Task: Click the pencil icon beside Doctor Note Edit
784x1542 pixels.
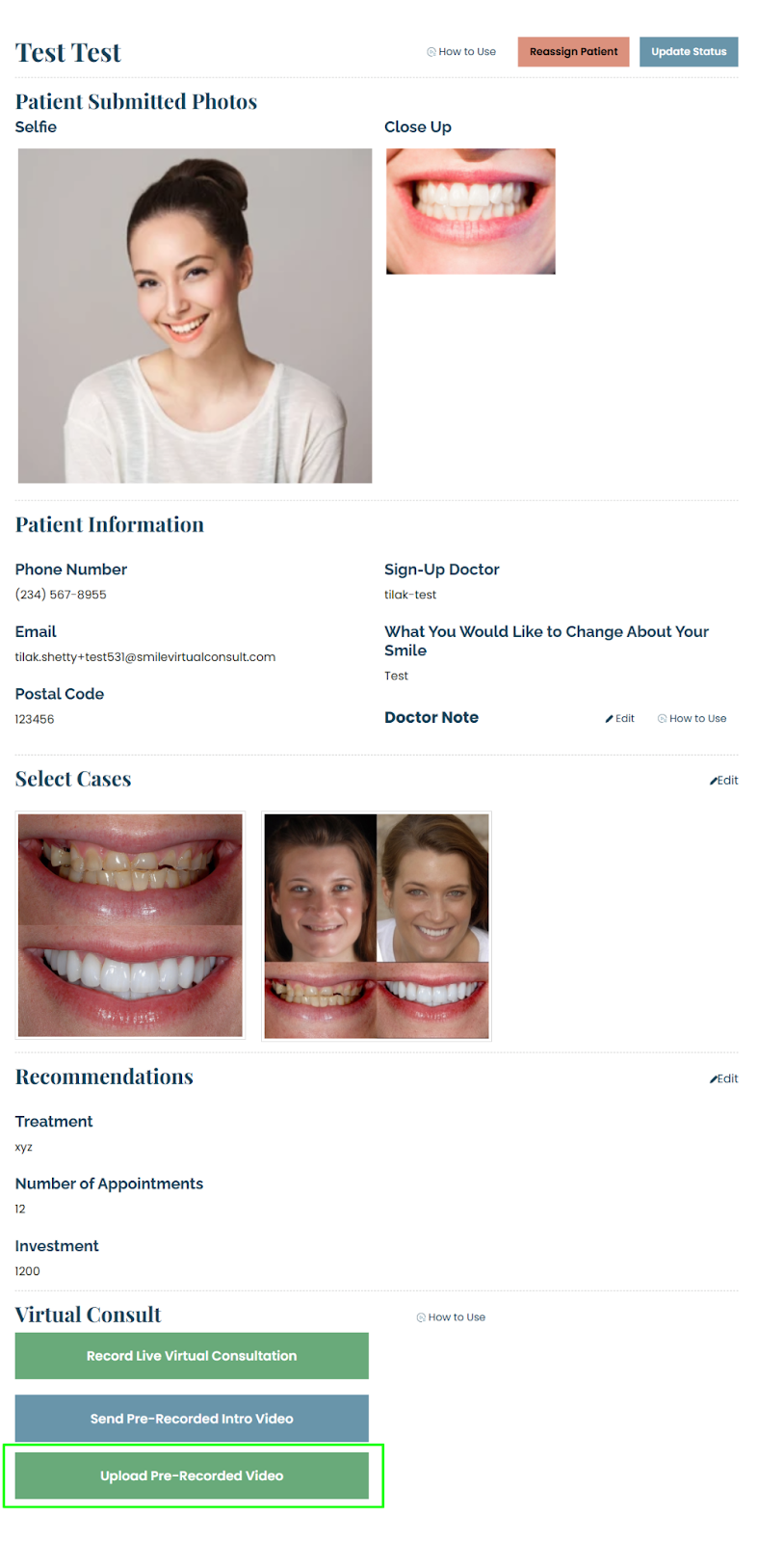Action: (x=610, y=719)
